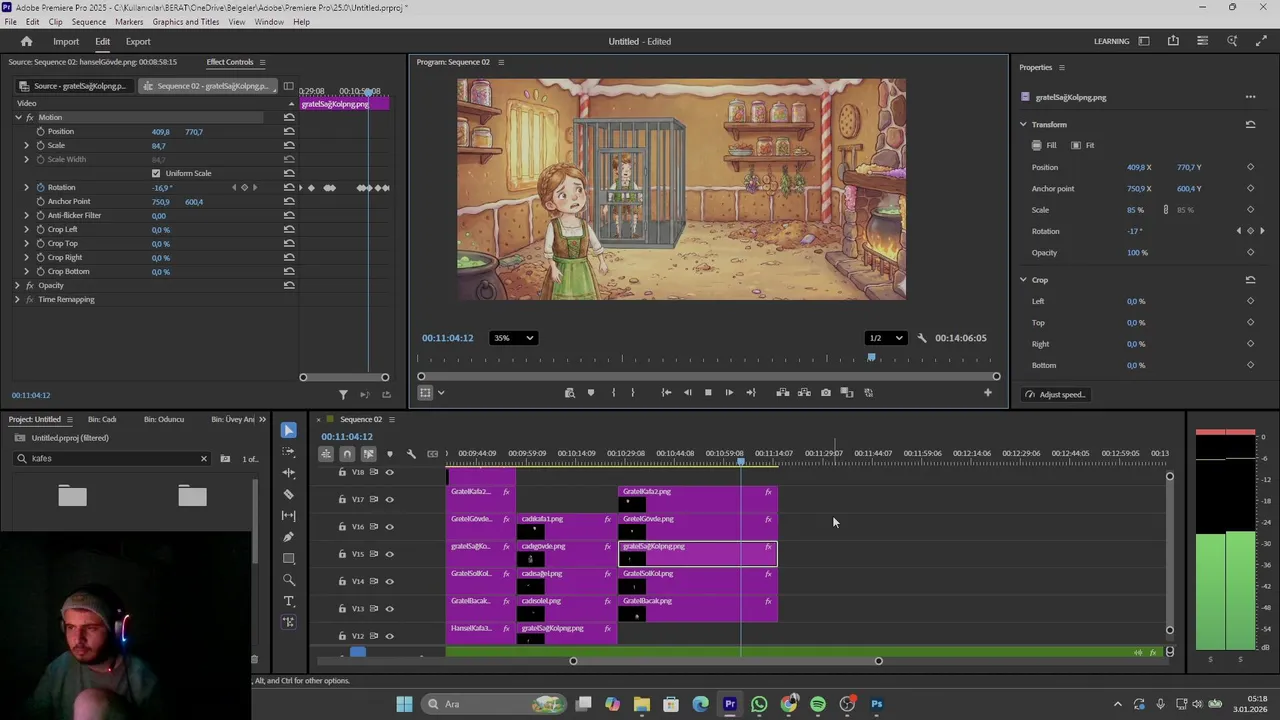Viewport: 1280px width, 720px height.
Task: Collapse the Motion effect group
Action: click(x=17, y=117)
